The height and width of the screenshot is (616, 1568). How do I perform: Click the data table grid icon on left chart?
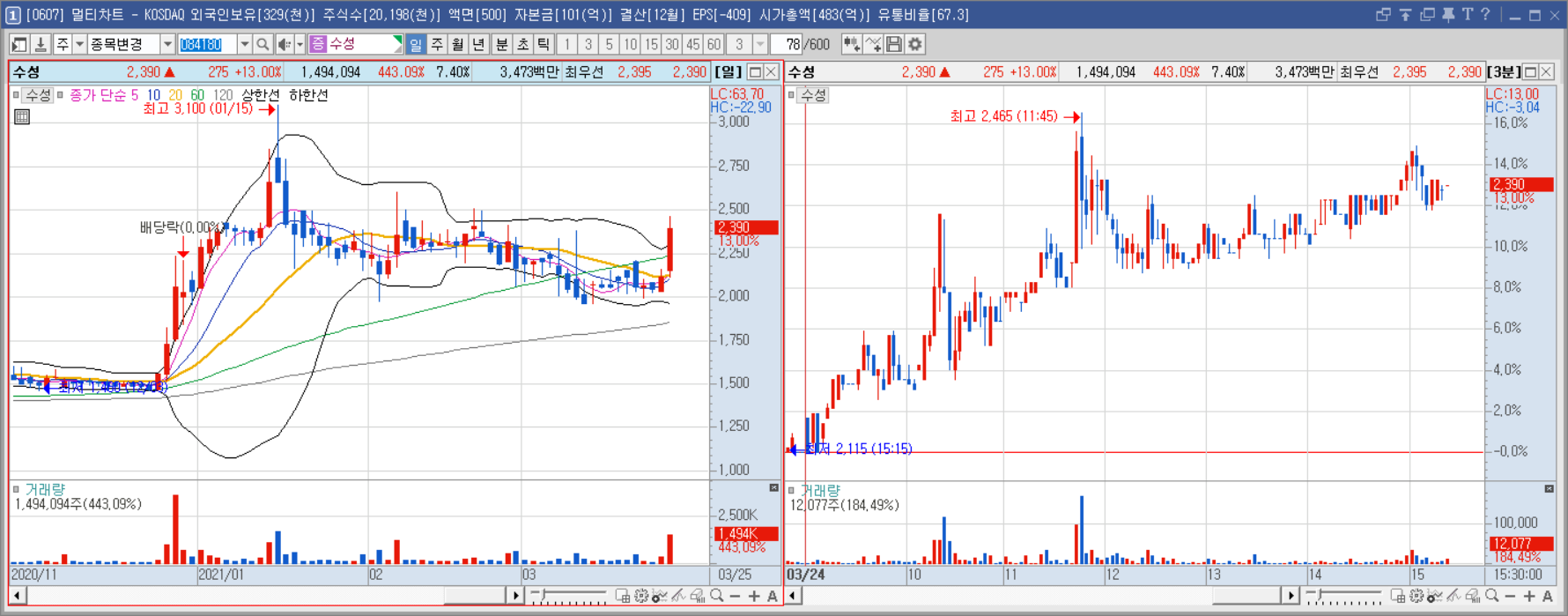coord(22,116)
